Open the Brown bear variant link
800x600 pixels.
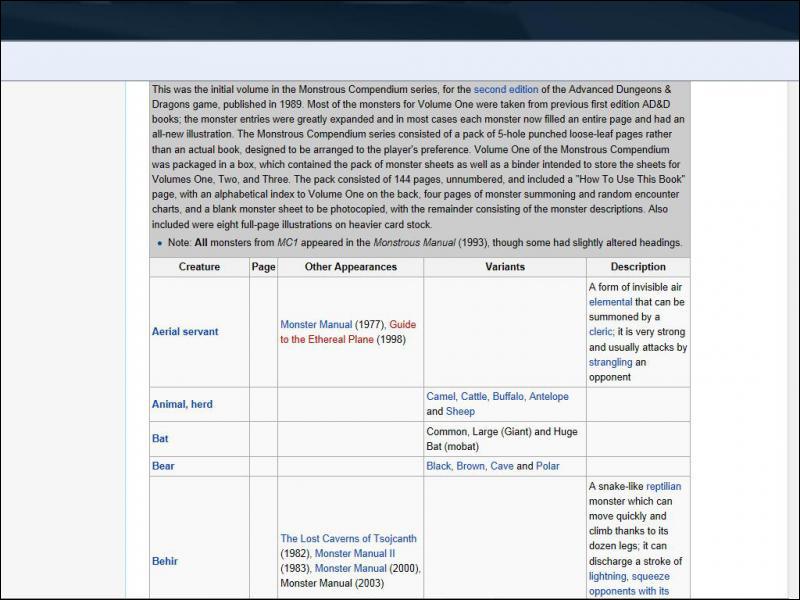(470, 466)
